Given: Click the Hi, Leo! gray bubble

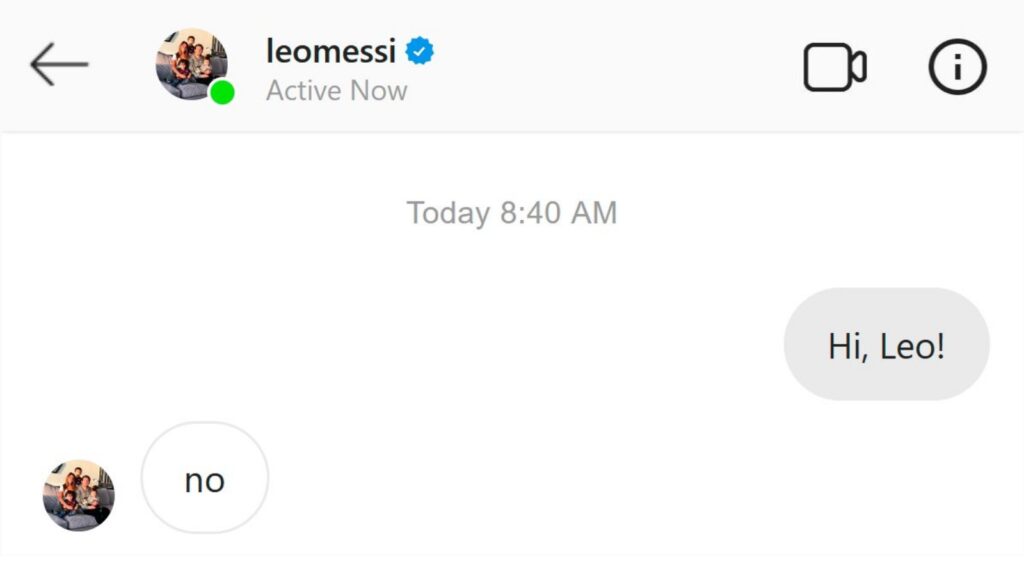Looking at the screenshot, I should pyautogui.click(x=886, y=344).
